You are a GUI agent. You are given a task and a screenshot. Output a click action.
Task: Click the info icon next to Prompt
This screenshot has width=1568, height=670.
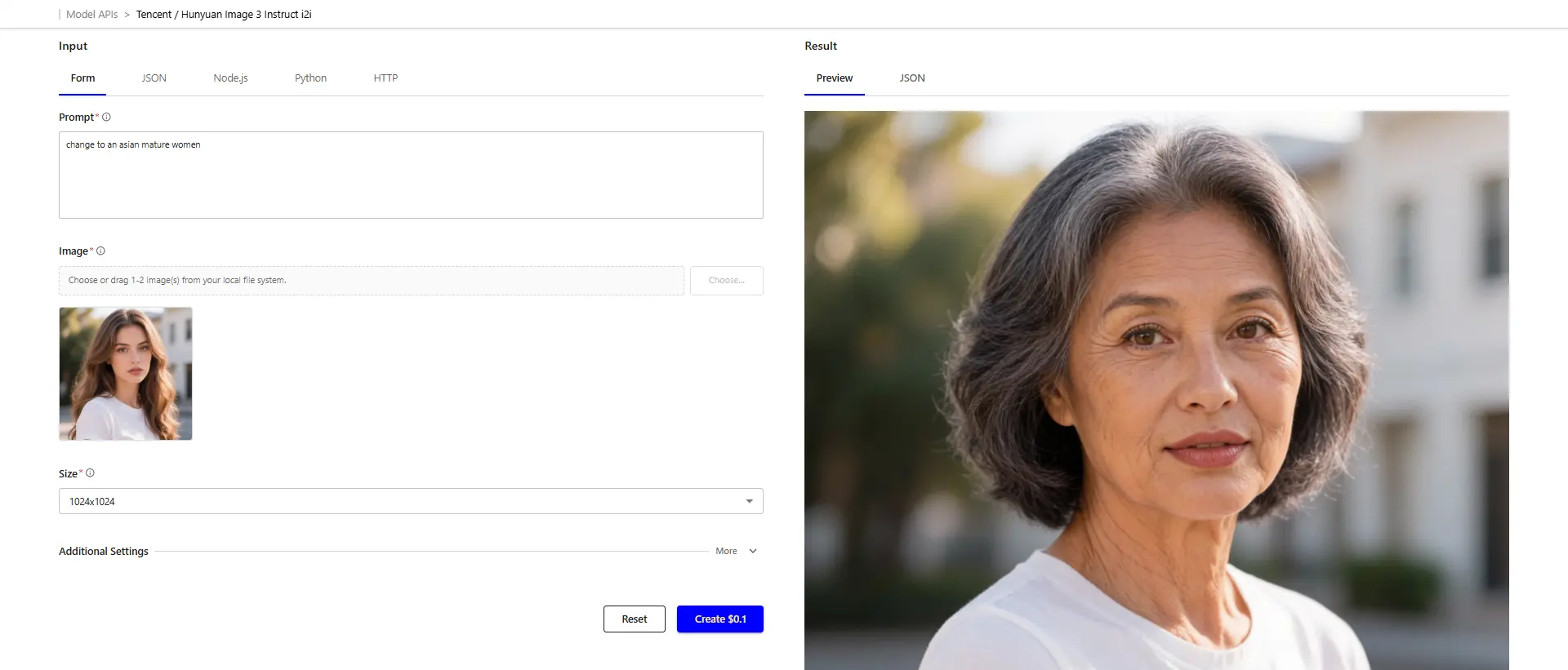click(x=106, y=118)
